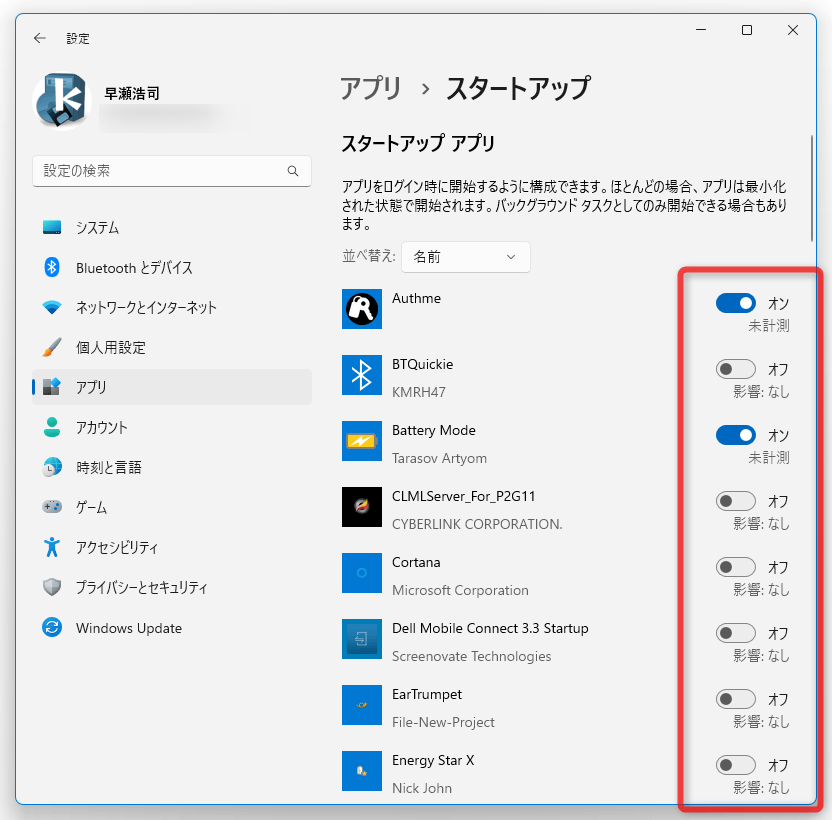Click CYBERLINK CORPORATION. publisher text
This screenshot has height=820, width=832.
(477, 524)
